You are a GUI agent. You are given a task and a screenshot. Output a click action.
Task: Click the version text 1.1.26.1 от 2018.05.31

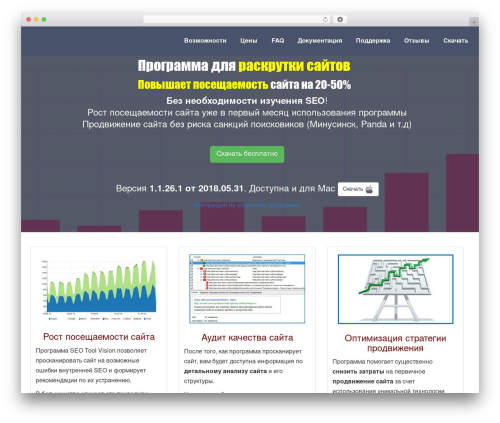[x=197, y=188]
